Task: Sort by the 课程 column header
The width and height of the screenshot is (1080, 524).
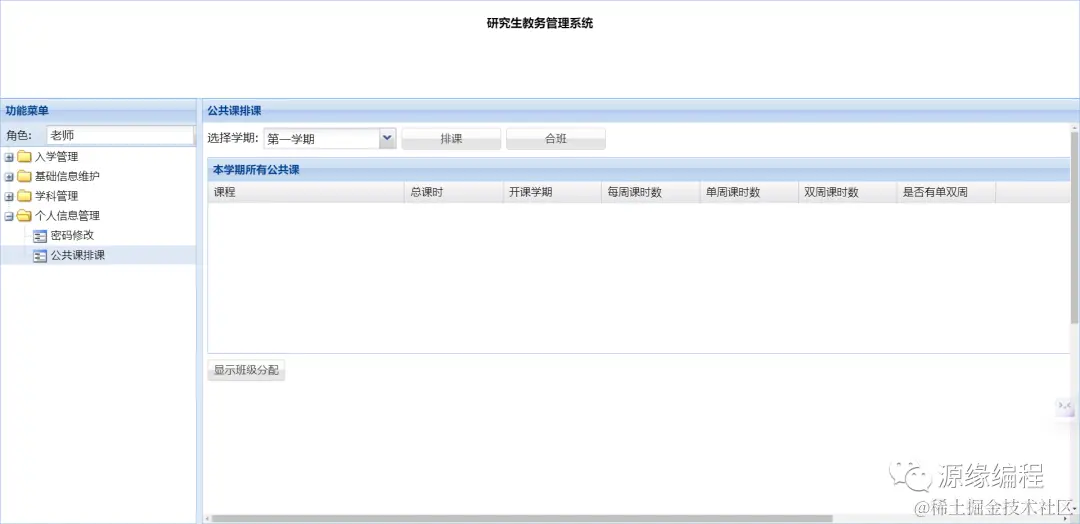Action: pyautogui.click(x=306, y=192)
